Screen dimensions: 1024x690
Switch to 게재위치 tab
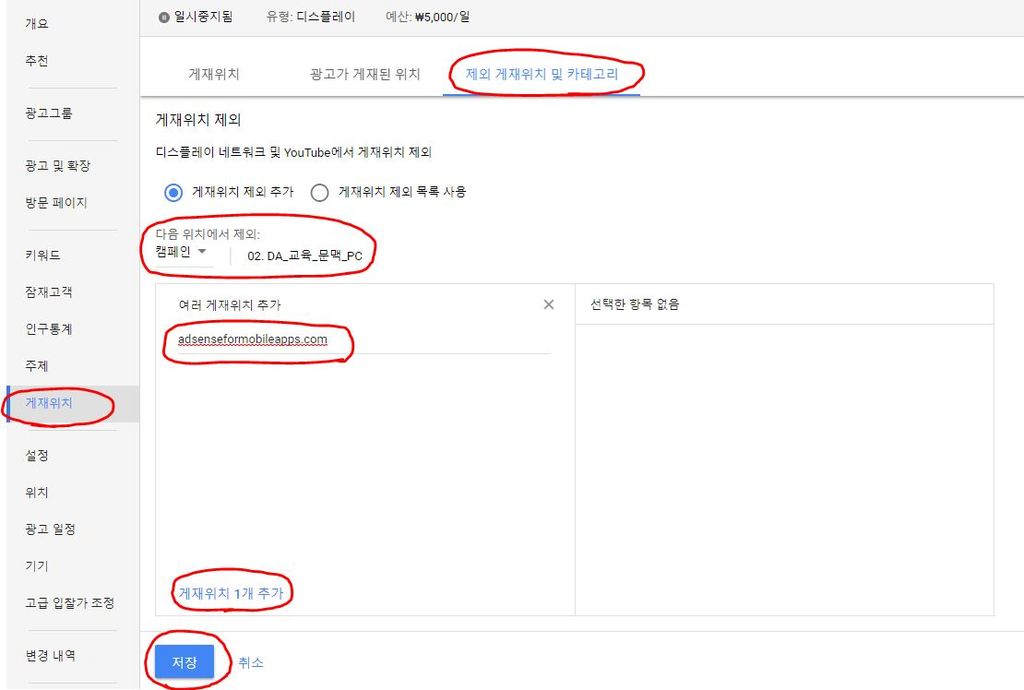[214, 75]
